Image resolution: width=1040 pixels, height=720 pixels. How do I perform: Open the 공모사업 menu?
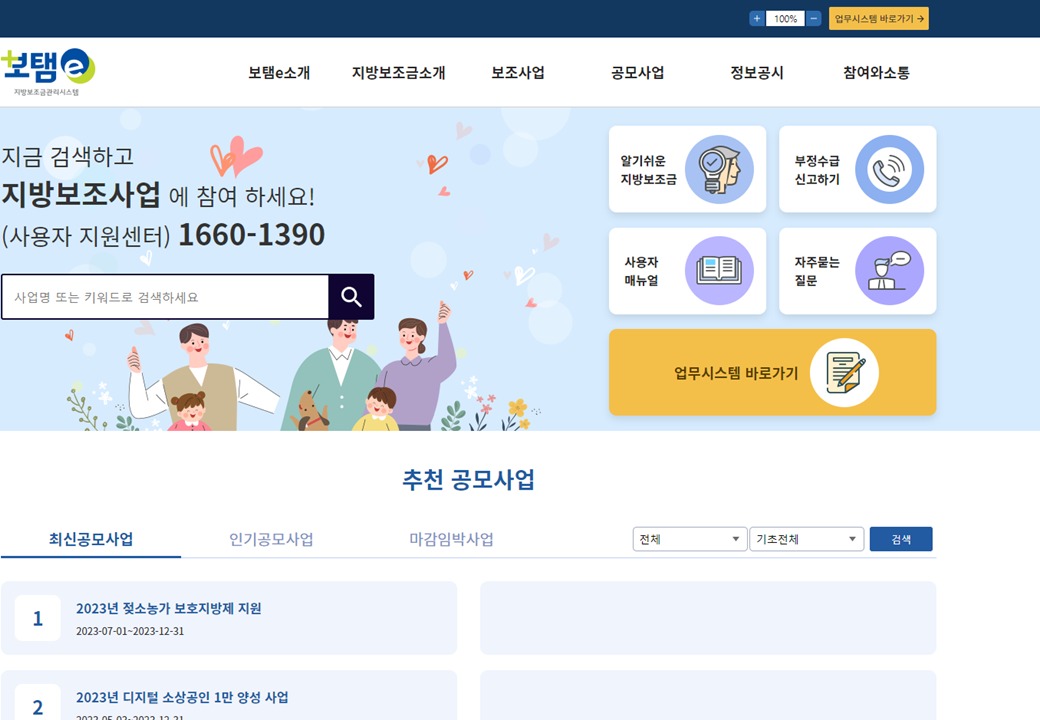[637, 73]
